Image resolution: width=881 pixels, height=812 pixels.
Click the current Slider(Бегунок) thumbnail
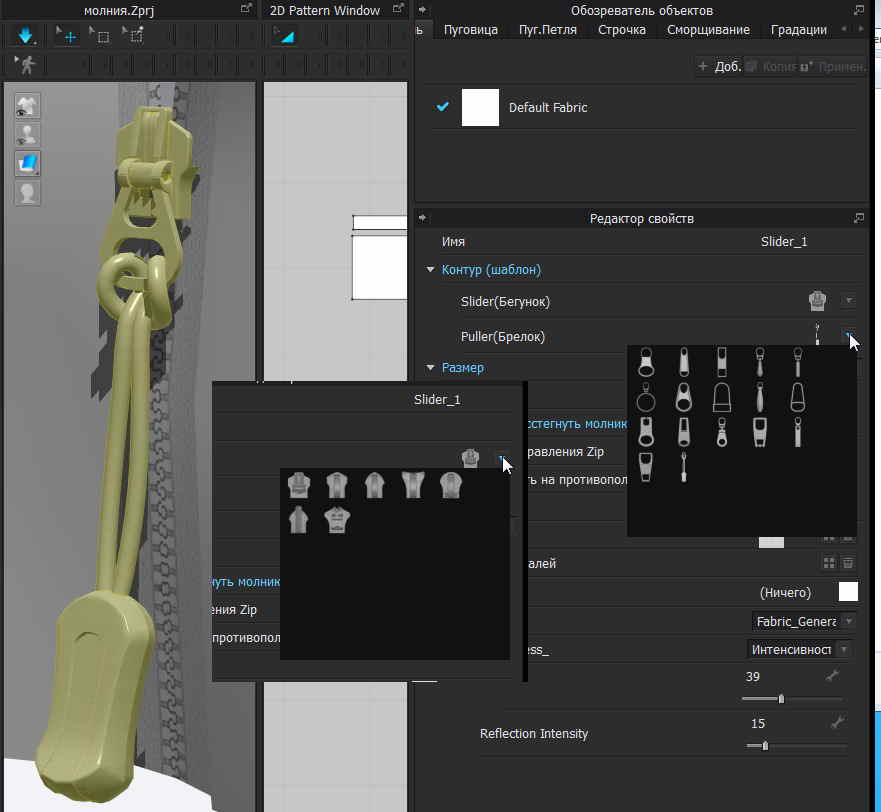tap(817, 301)
